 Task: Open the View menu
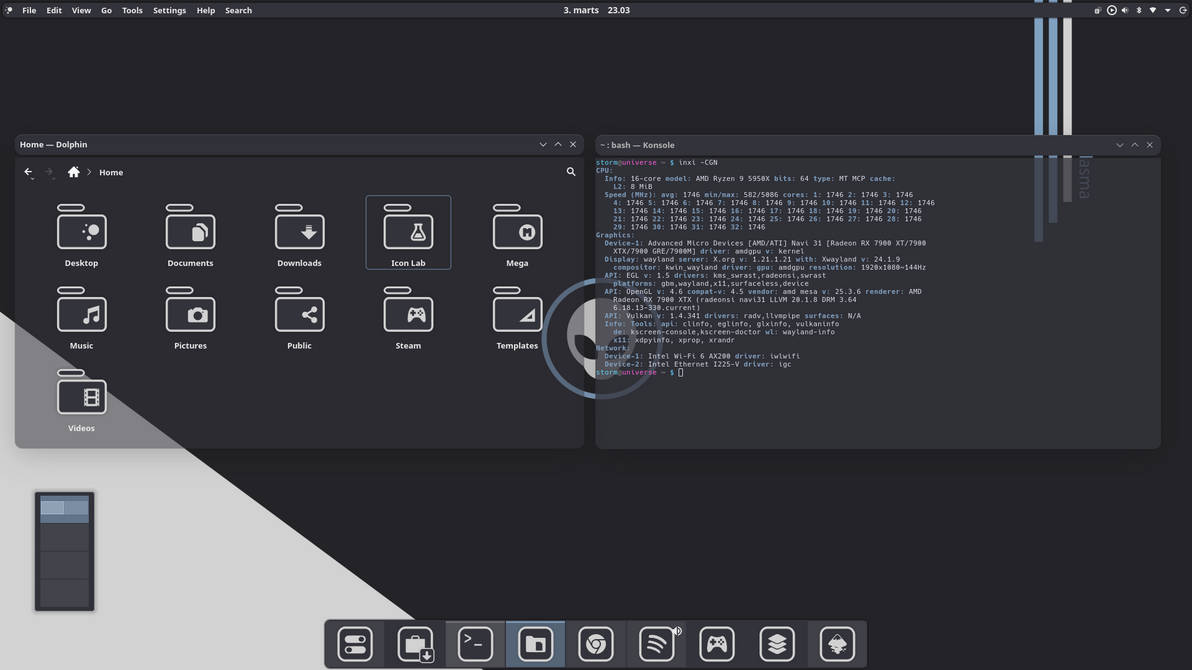point(81,11)
